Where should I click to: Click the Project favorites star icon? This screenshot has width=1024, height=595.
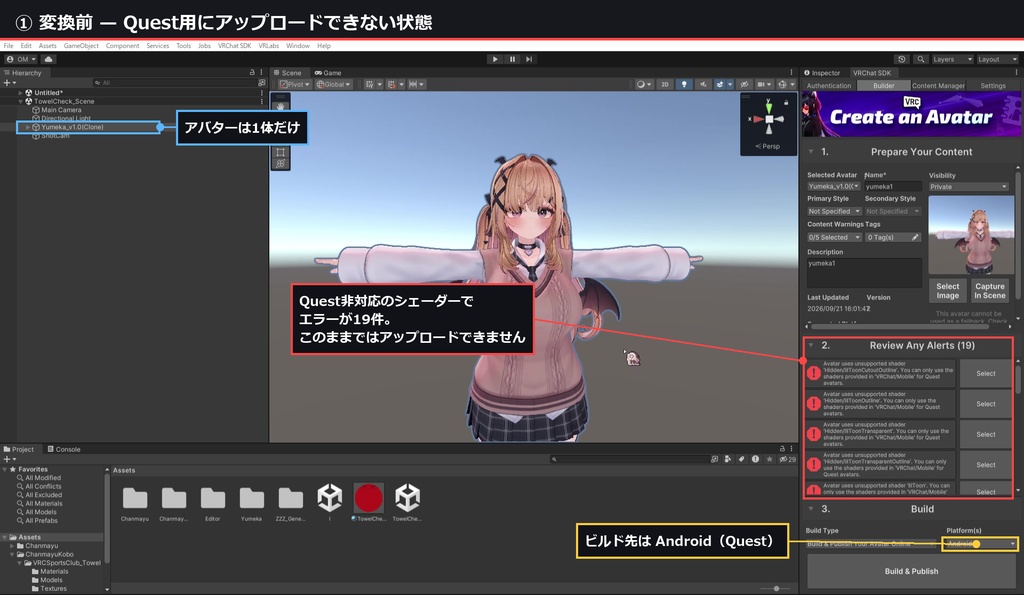pos(769,459)
